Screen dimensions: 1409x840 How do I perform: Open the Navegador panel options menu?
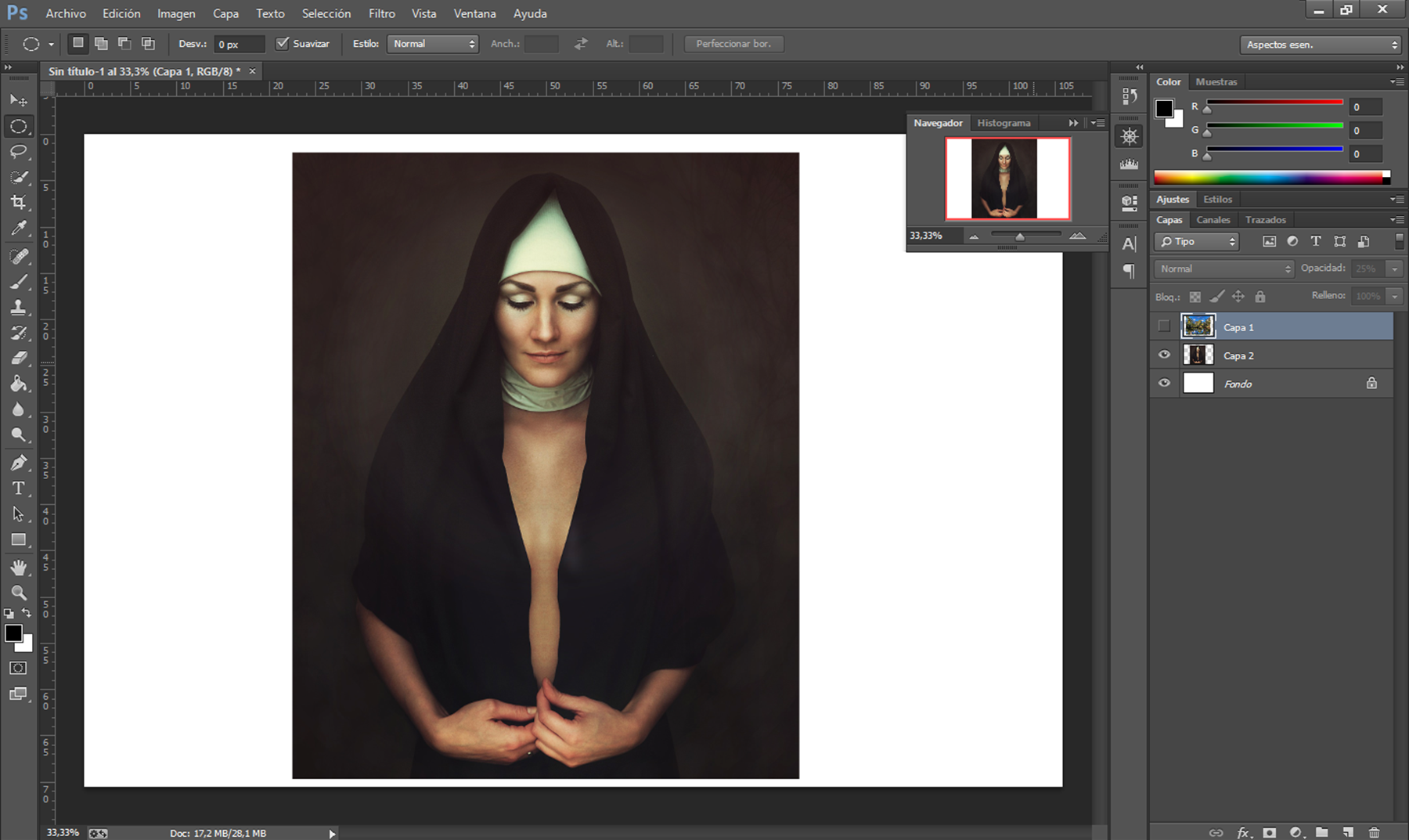pyautogui.click(x=1098, y=123)
